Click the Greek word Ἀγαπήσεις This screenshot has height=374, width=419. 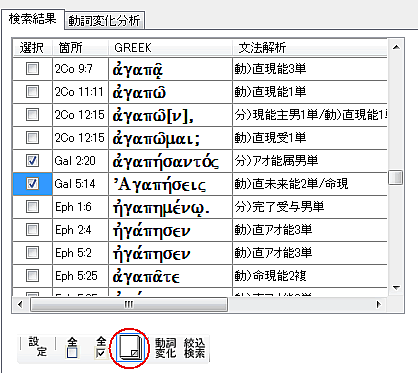click(160, 185)
